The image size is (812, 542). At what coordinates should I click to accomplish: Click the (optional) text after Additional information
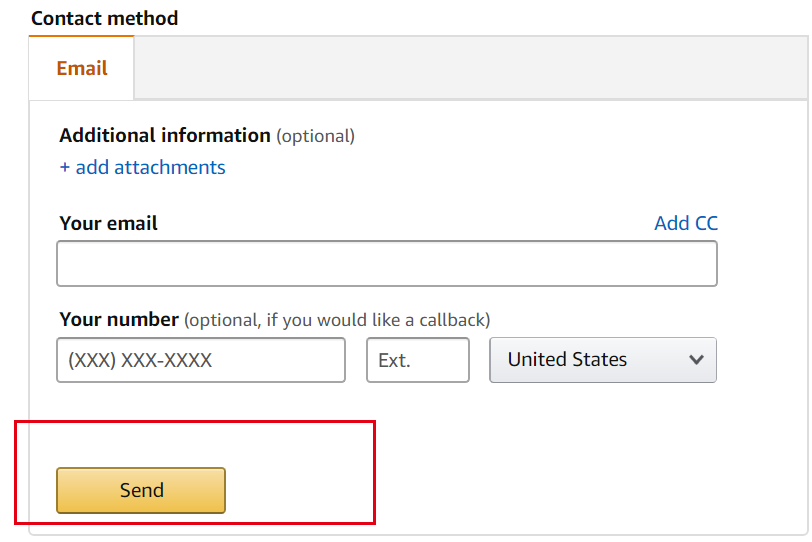[x=315, y=136]
